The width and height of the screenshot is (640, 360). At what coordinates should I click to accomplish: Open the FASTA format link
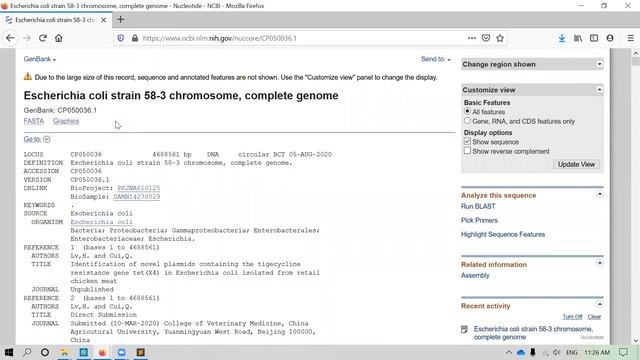pos(33,121)
